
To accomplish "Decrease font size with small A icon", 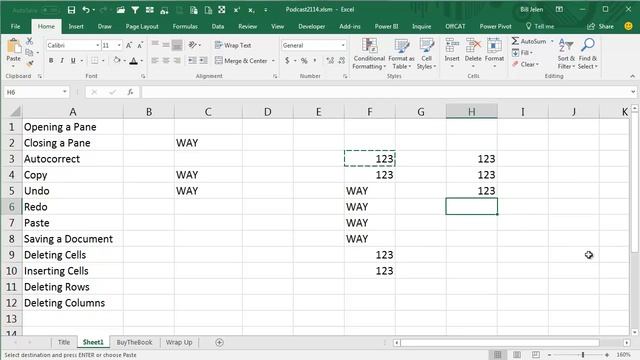I will tap(140, 45).
